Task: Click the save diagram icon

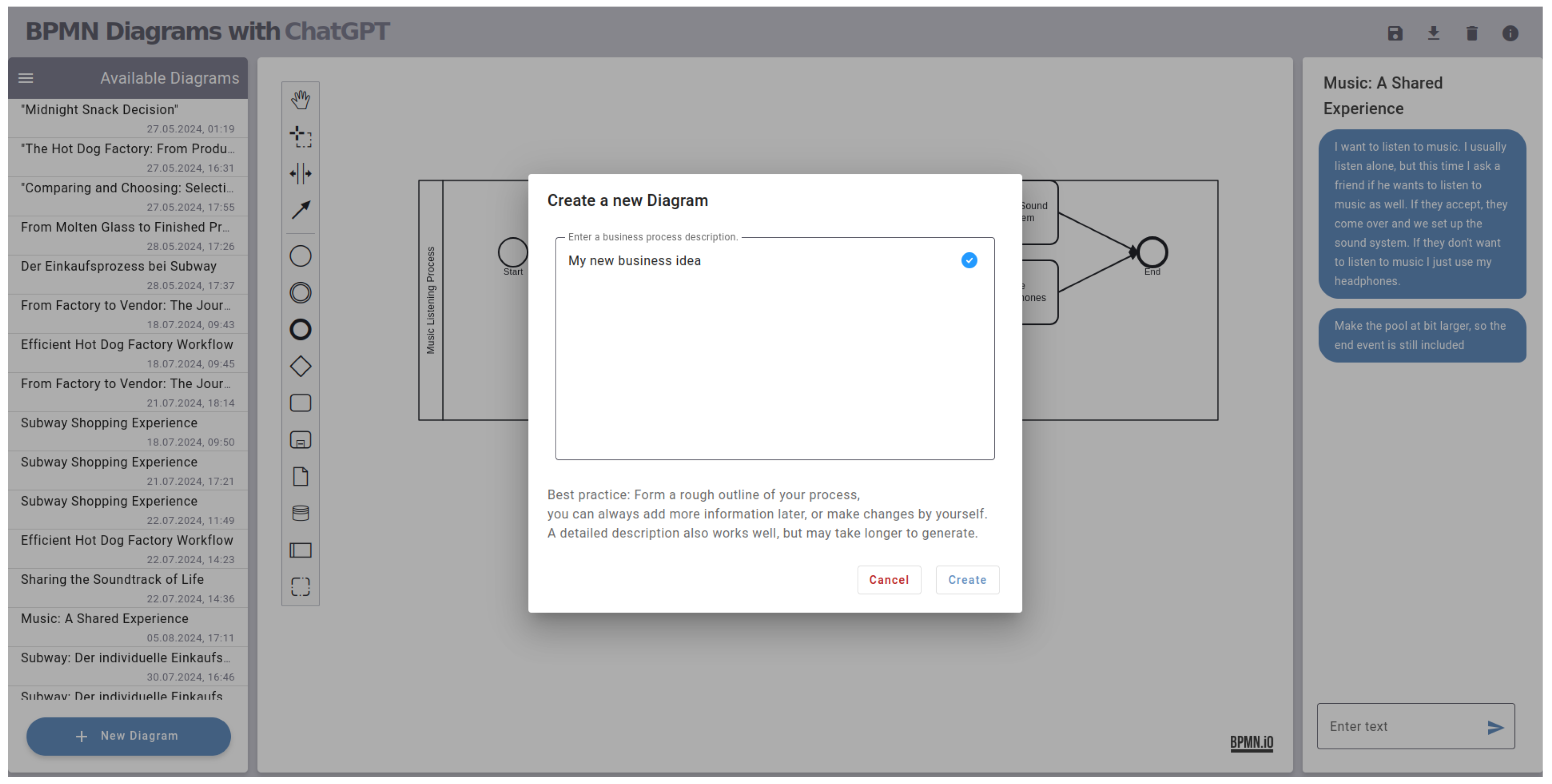Action: (x=1395, y=33)
